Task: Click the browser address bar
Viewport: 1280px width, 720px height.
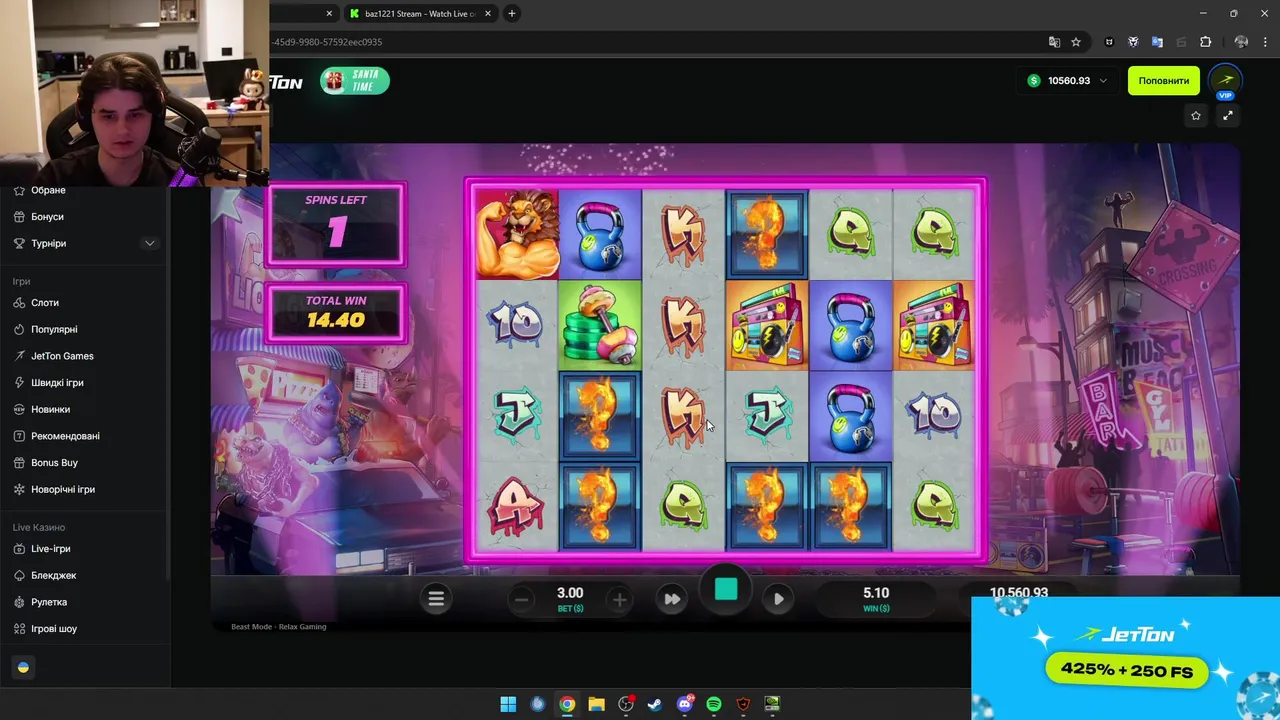Action: coord(650,42)
